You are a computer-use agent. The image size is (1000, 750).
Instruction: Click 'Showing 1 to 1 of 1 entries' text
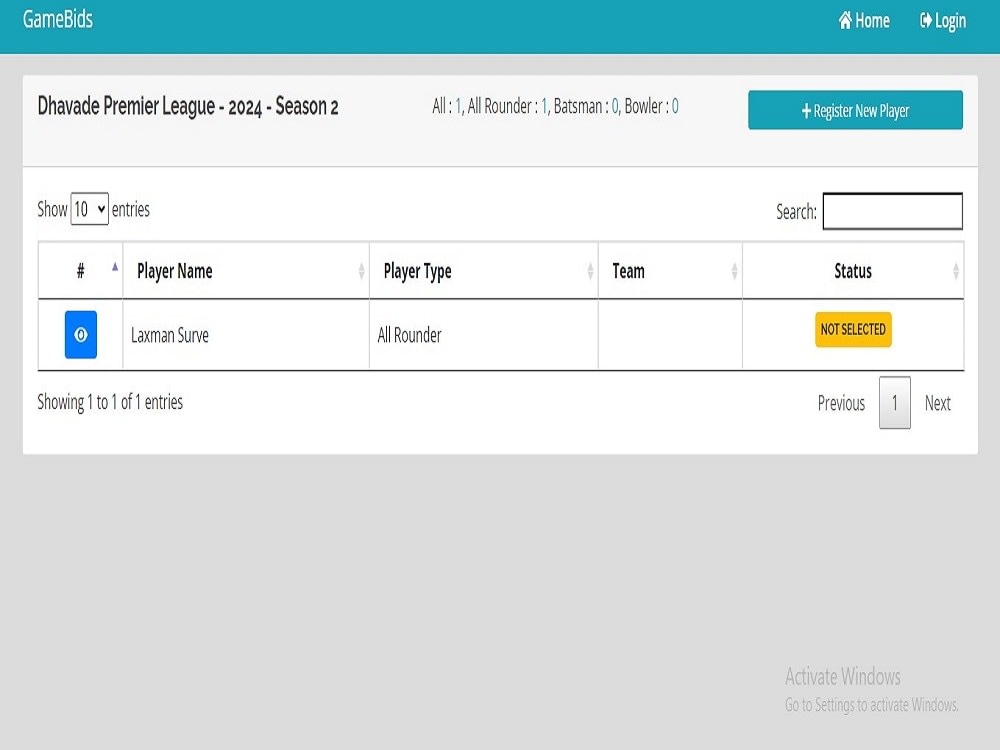click(x=110, y=402)
